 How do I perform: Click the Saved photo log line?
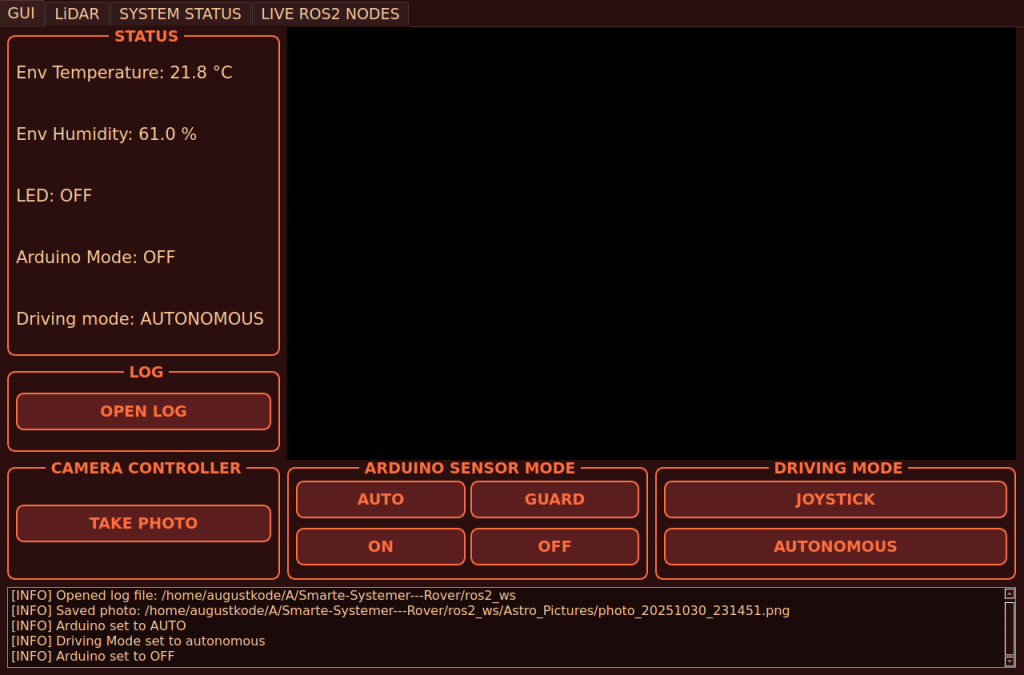[x=400, y=610]
